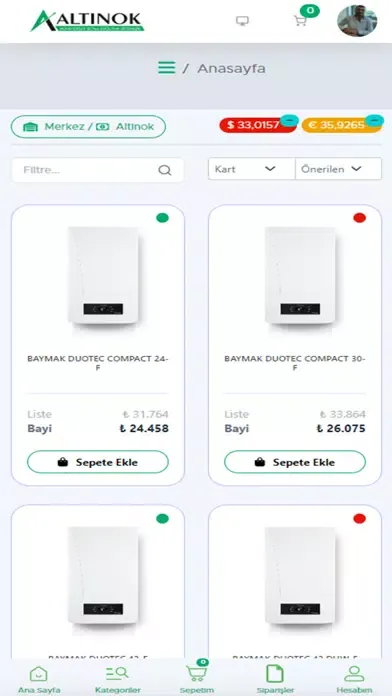Click dealer price ₺ 26.075

click(341, 429)
